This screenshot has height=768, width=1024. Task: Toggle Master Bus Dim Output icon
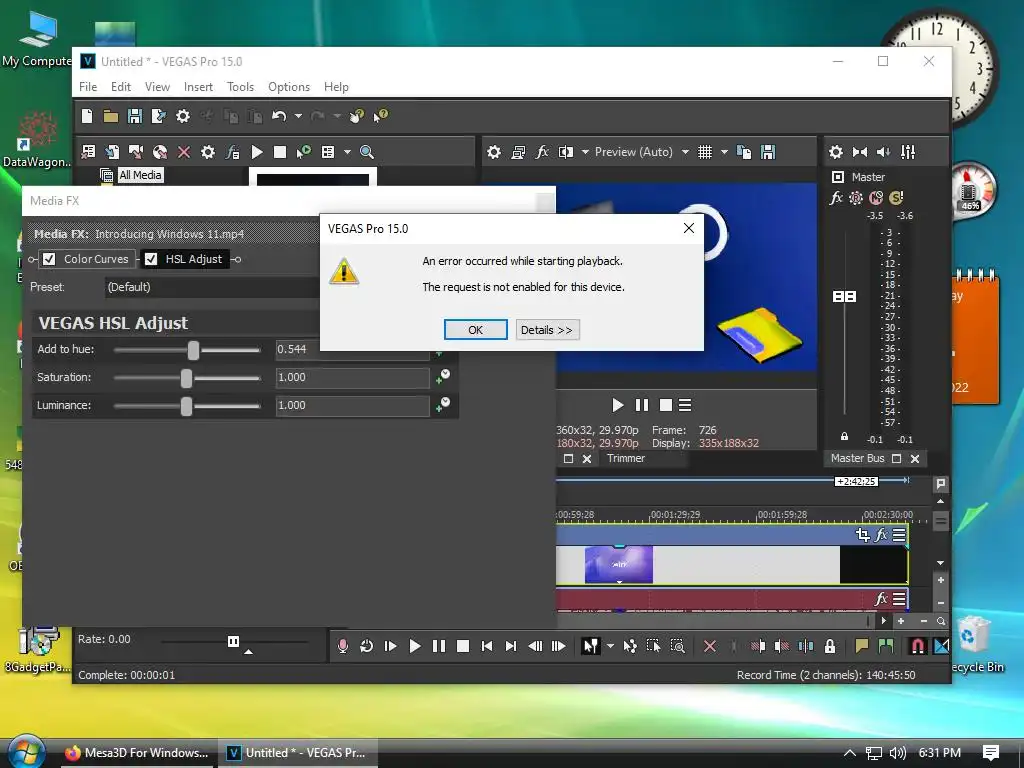pos(884,152)
